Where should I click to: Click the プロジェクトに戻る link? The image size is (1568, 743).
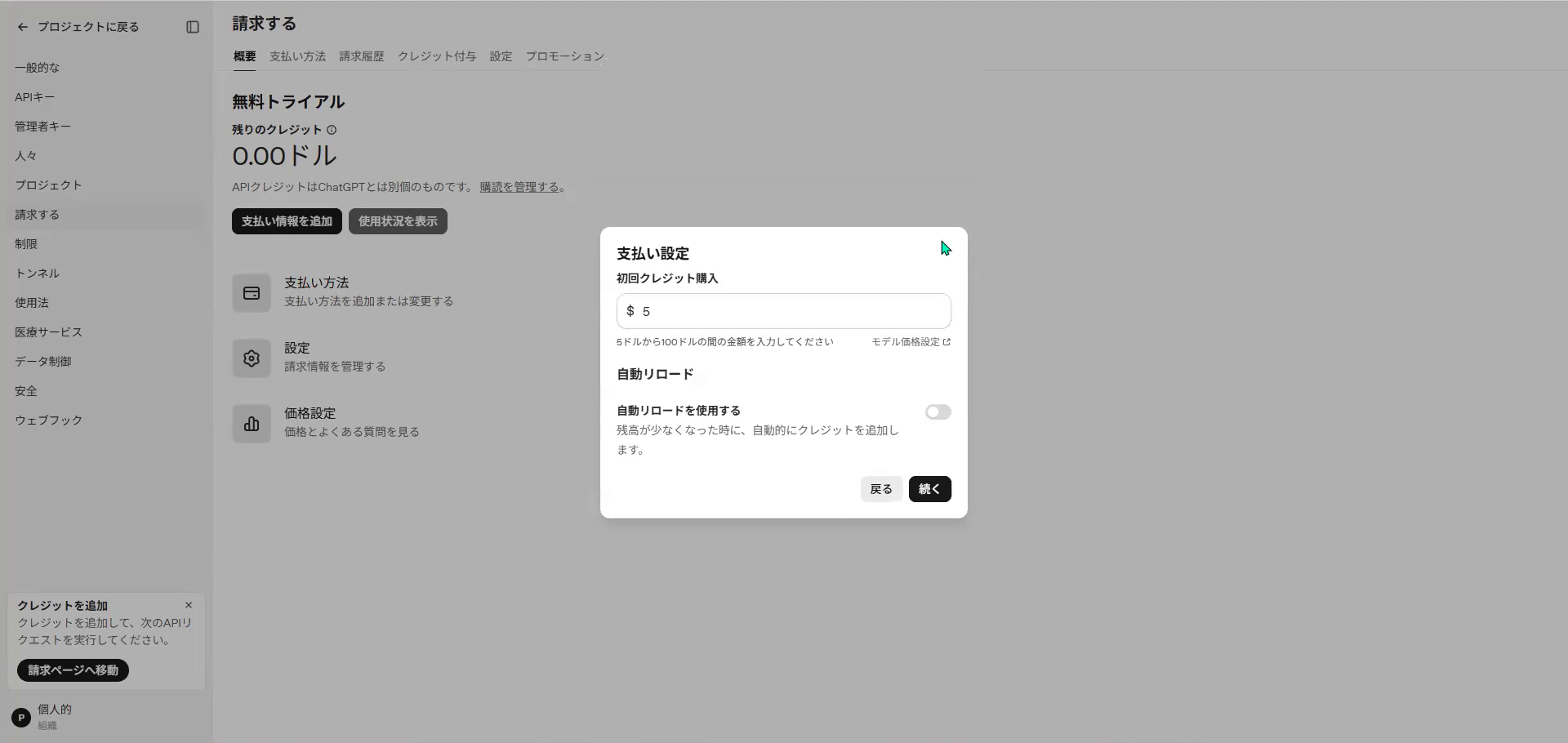tap(88, 27)
